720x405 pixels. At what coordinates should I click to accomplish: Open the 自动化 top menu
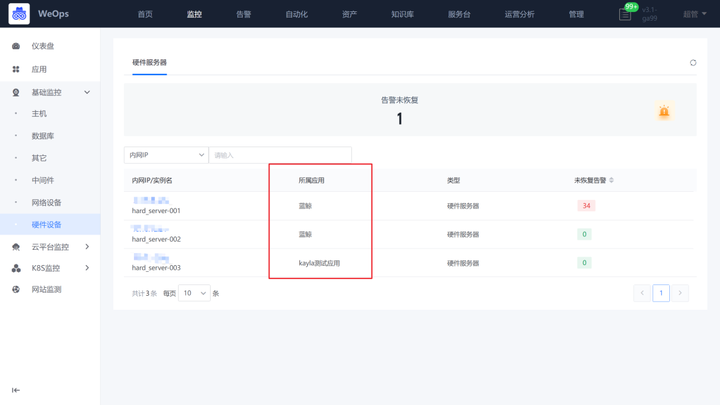click(x=297, y=14)
